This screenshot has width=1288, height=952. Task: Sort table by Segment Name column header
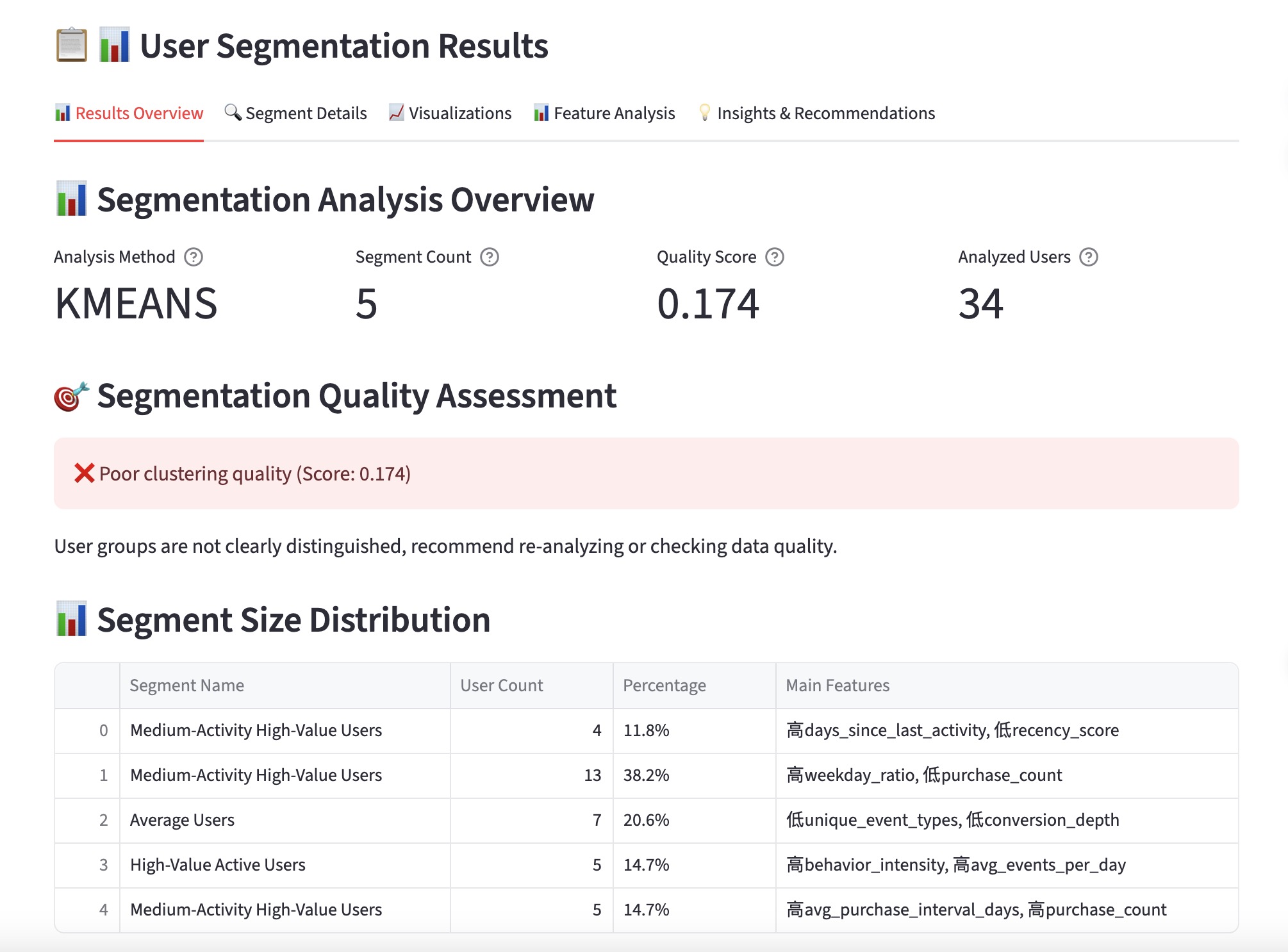(186, 685)
